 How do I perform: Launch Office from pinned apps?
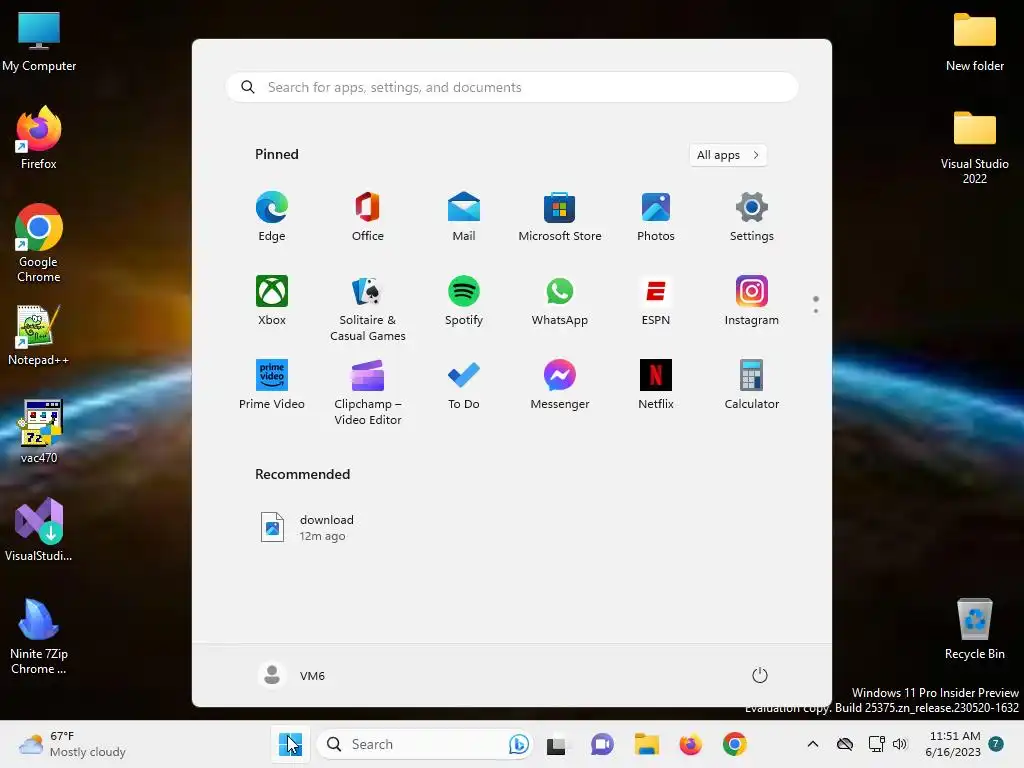click(368, 217)
